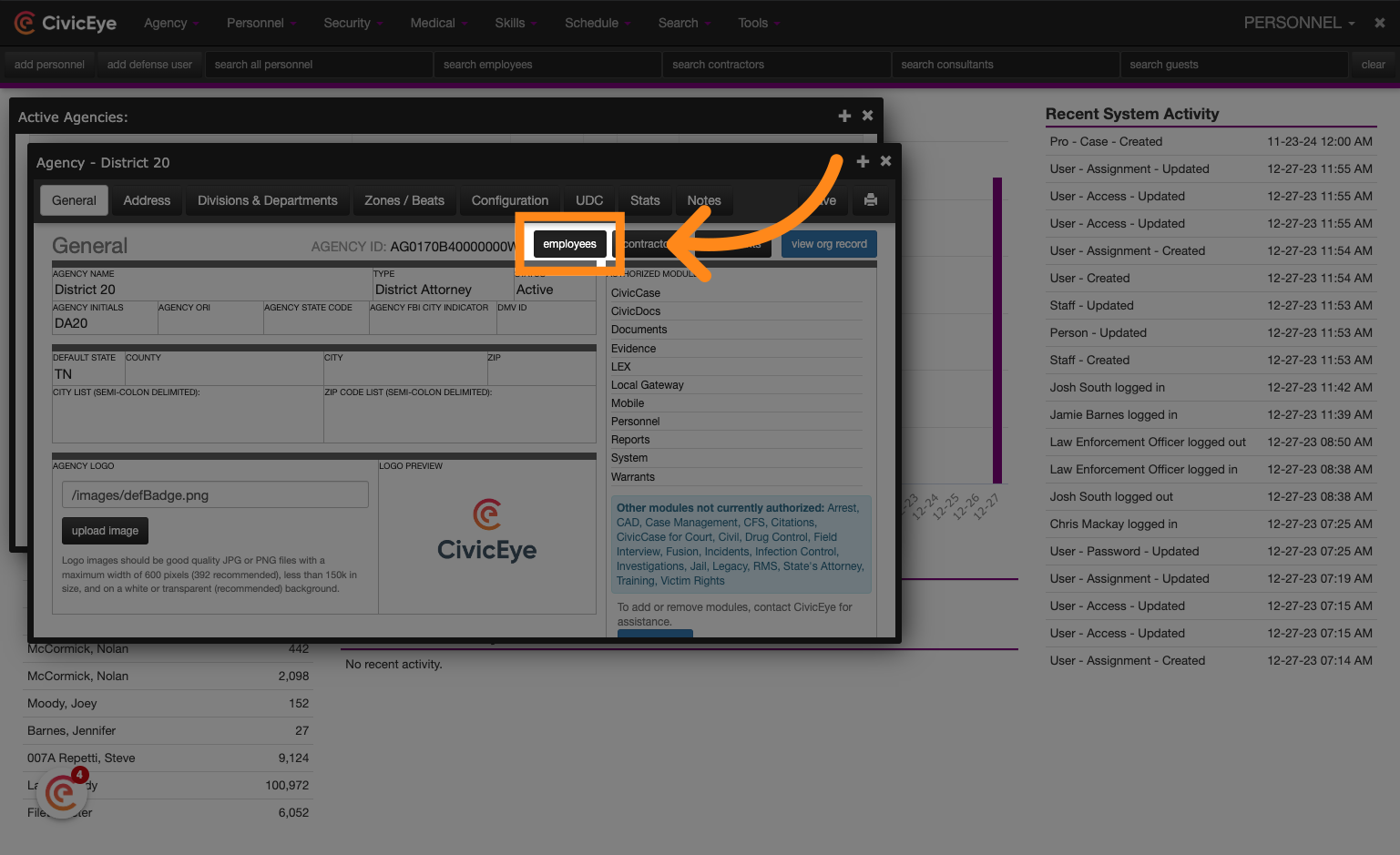Switch to Divisions & Departments tab
The width and height of the screenshot is (1400, 855).
pos(268,200)
